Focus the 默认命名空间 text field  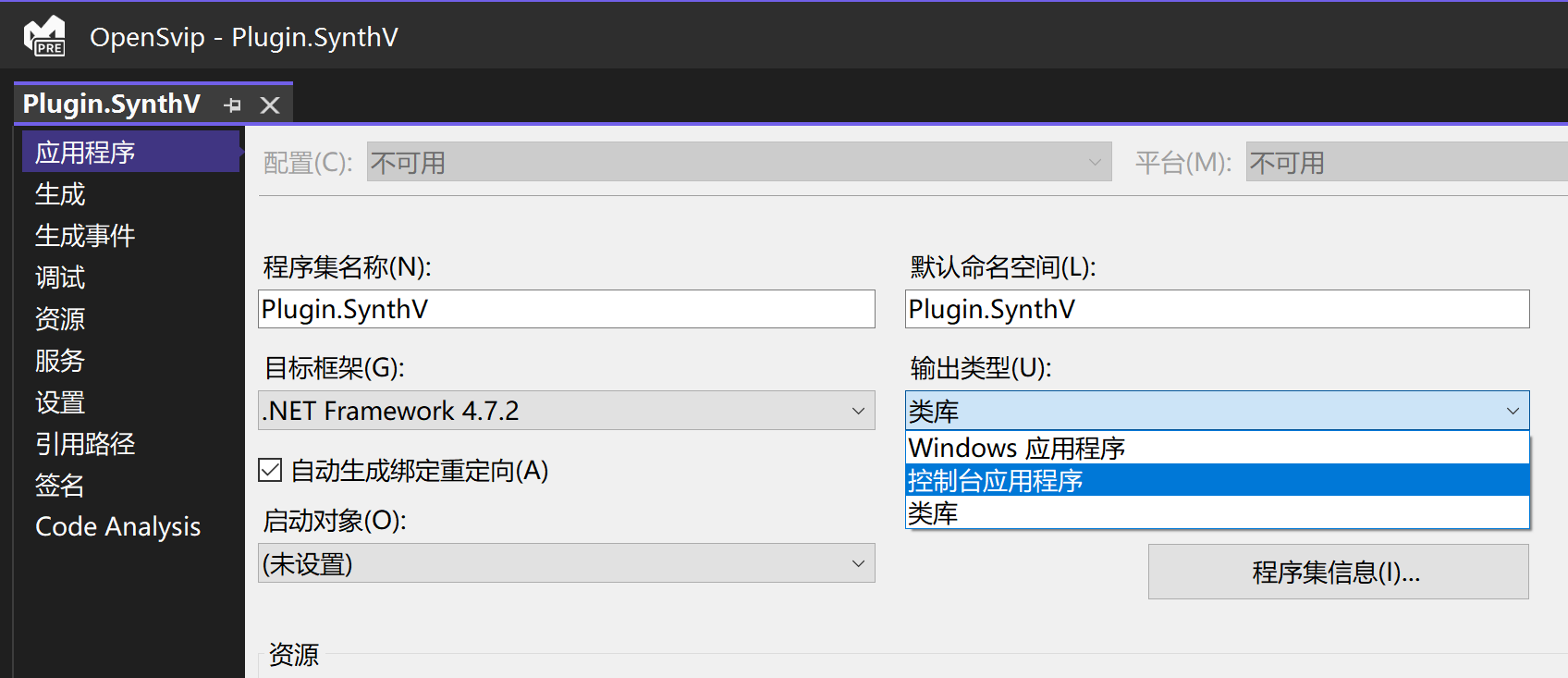(x=1217, y=309)
